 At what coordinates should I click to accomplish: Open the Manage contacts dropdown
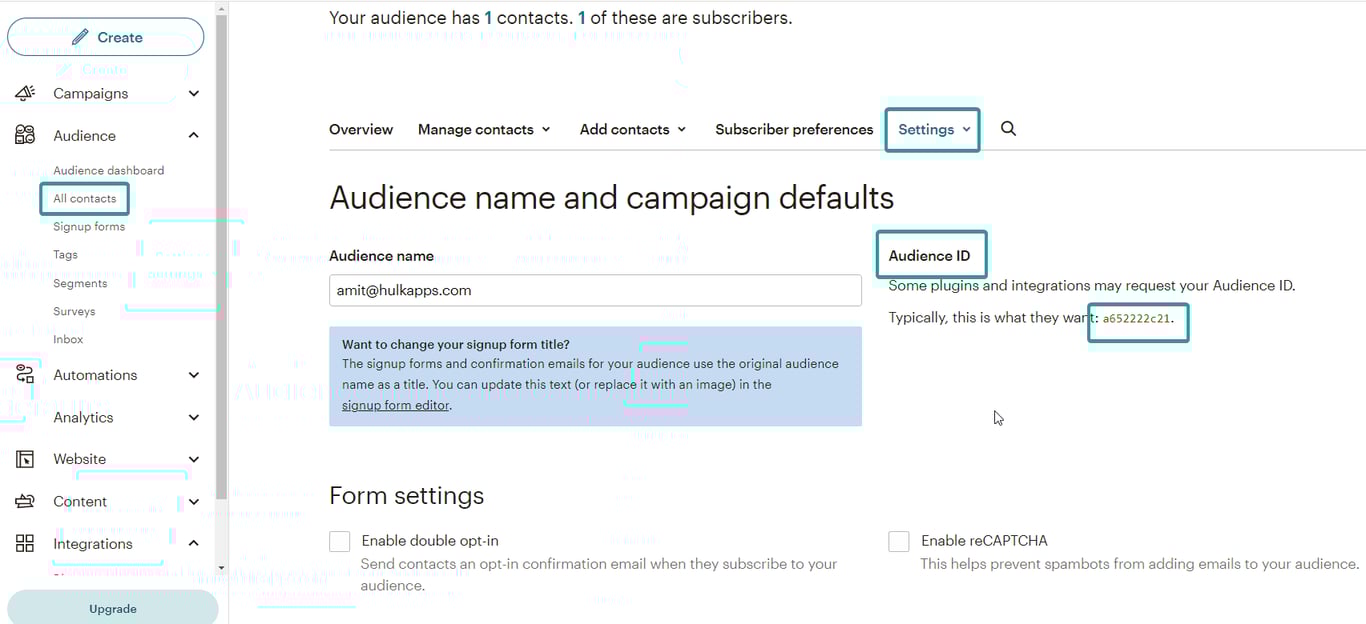pos(484,130)
